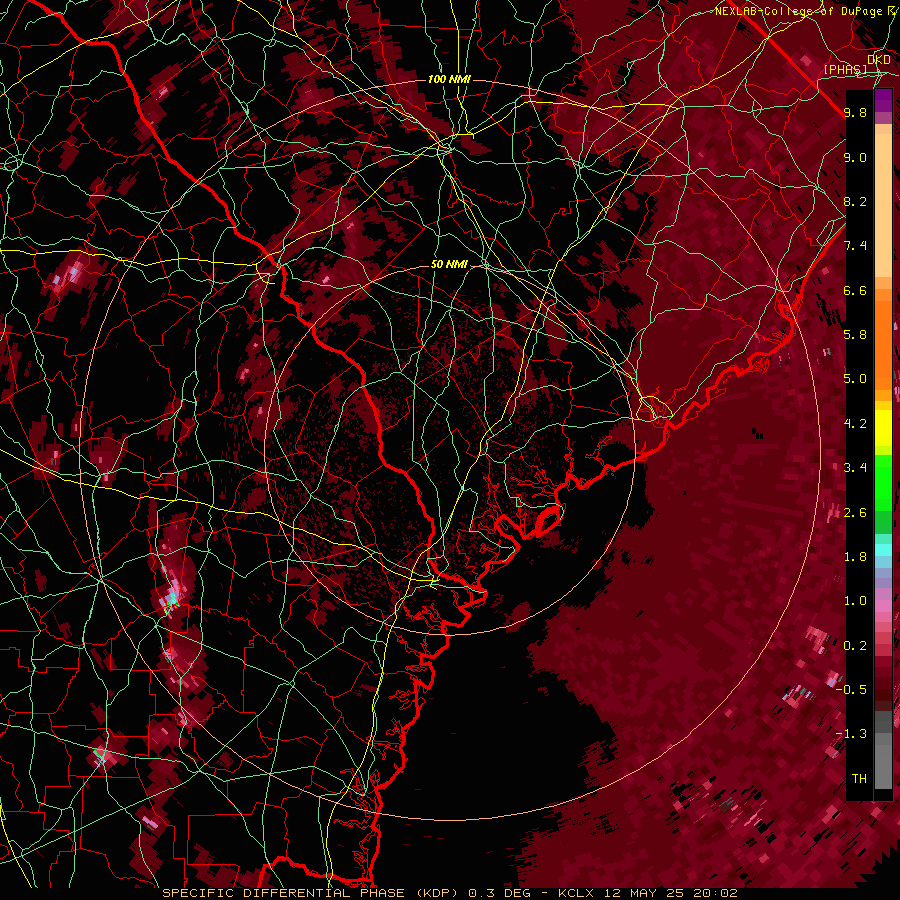Click the 'TH' threshold label on the scale

(x=859, y=779)
